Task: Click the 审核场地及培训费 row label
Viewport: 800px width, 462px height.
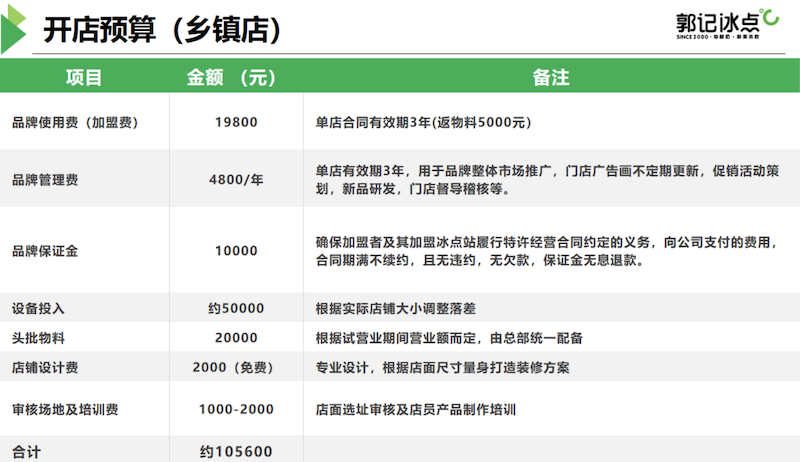Action: coord(65,409)
